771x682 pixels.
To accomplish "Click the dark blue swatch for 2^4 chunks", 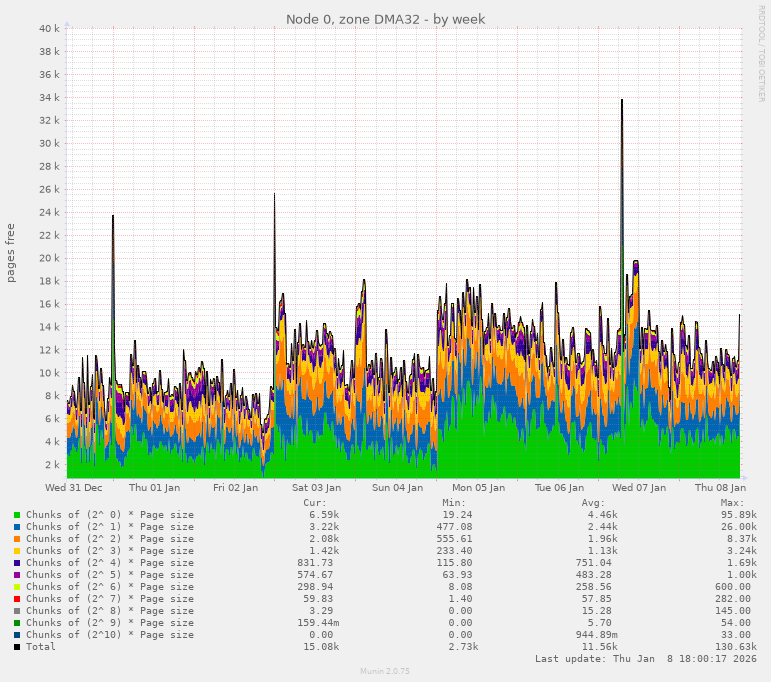I will 17,563.
